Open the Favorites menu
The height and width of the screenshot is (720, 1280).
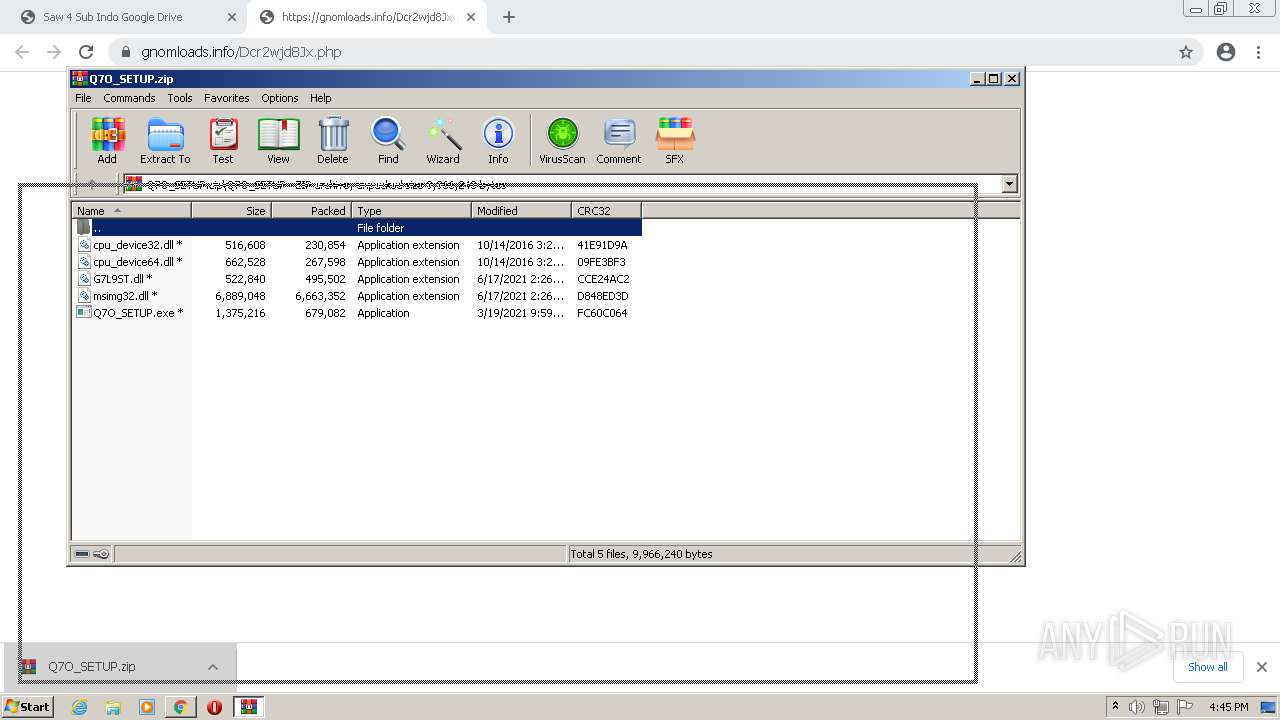pyautogui.click(x=227, y=98)
